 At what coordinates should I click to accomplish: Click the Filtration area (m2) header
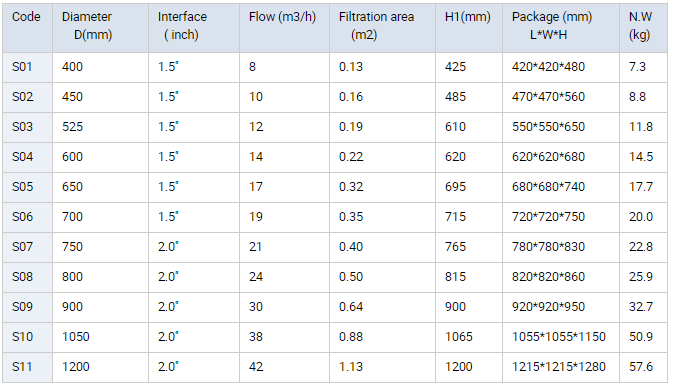tap(383, 28)
